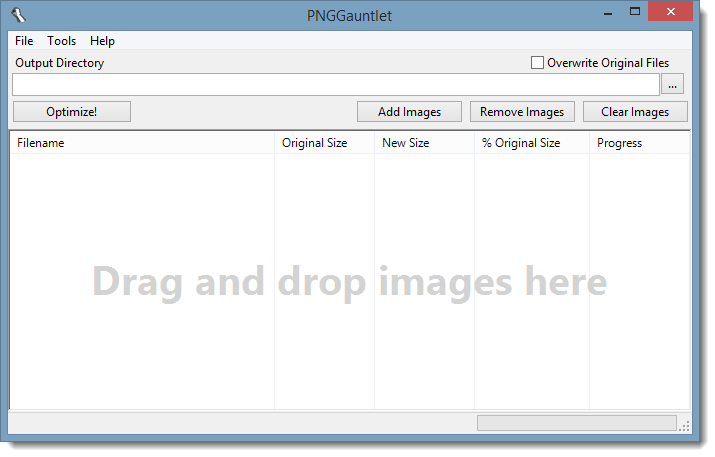
Task: Start optimization with the Optimize! button
Action: (72, 112)
